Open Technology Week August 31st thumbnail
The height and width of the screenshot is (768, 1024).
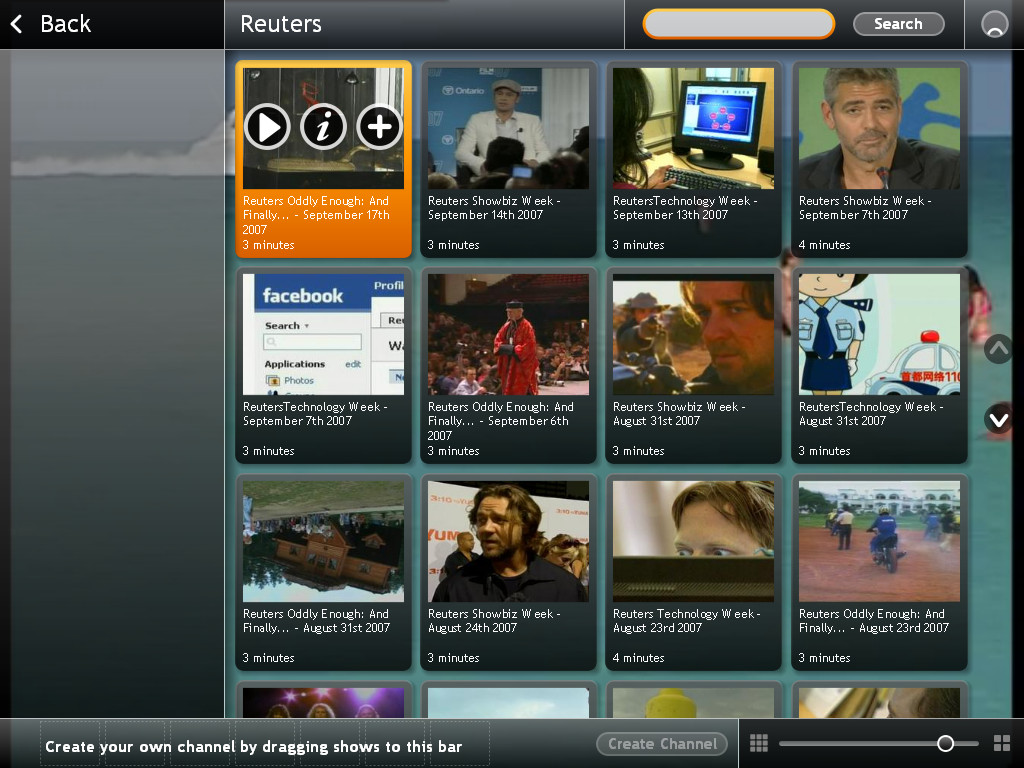pyautogui.click(x=879, y=334)
